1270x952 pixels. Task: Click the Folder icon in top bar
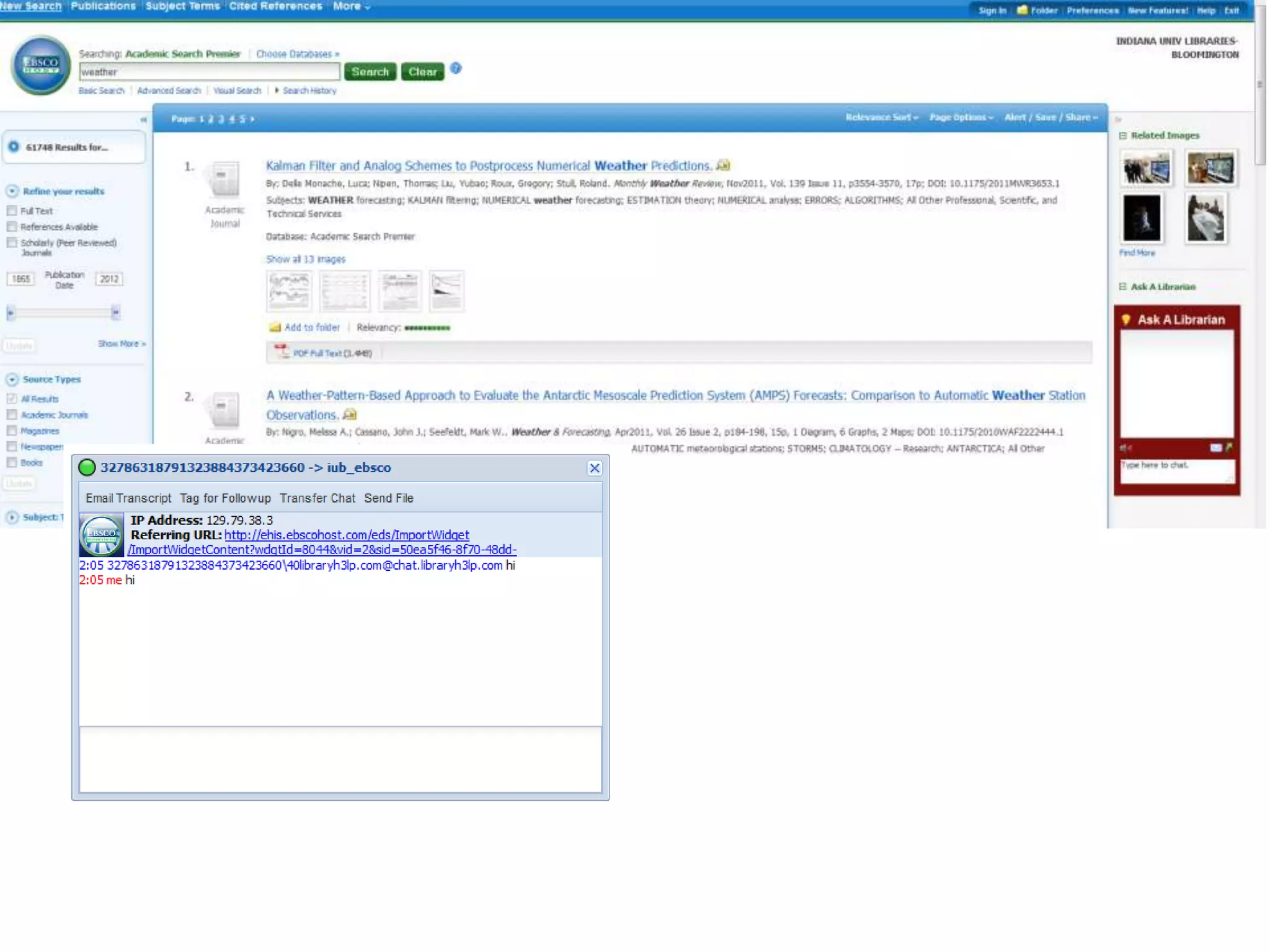[x=1023, y=10]
